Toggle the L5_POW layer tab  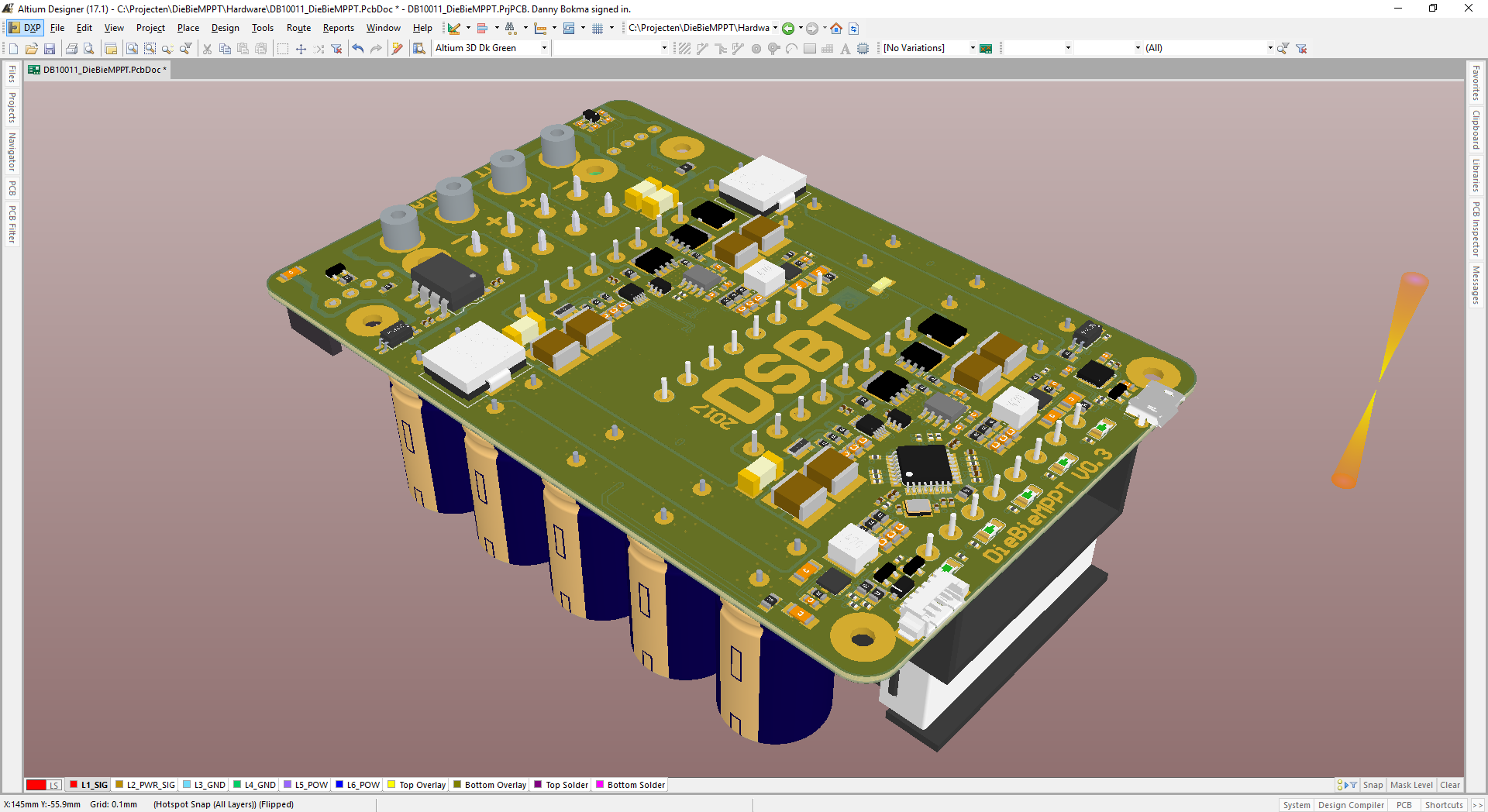[305, 785]
